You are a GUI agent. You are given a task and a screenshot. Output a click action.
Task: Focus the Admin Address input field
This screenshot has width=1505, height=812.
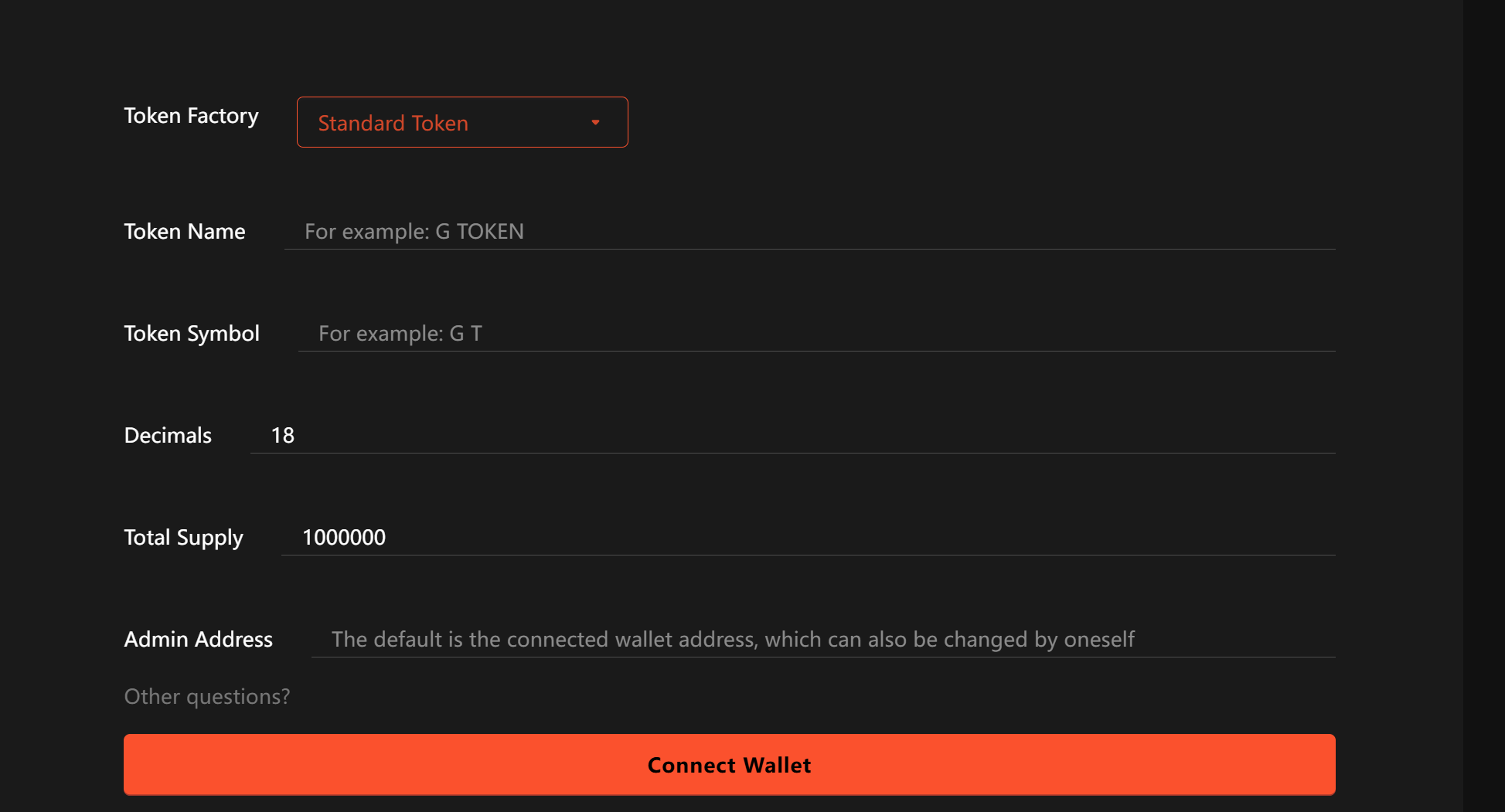822,639
